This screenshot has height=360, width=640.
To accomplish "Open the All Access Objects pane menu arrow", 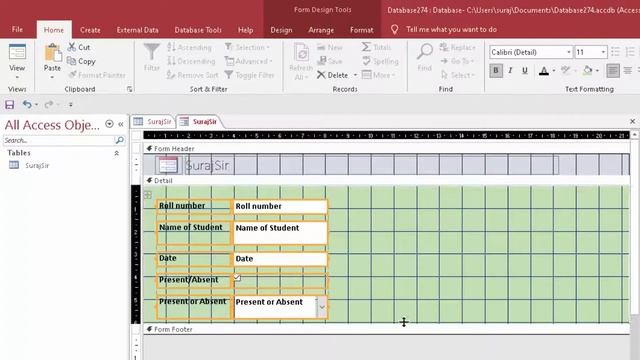I will [109, 124].
